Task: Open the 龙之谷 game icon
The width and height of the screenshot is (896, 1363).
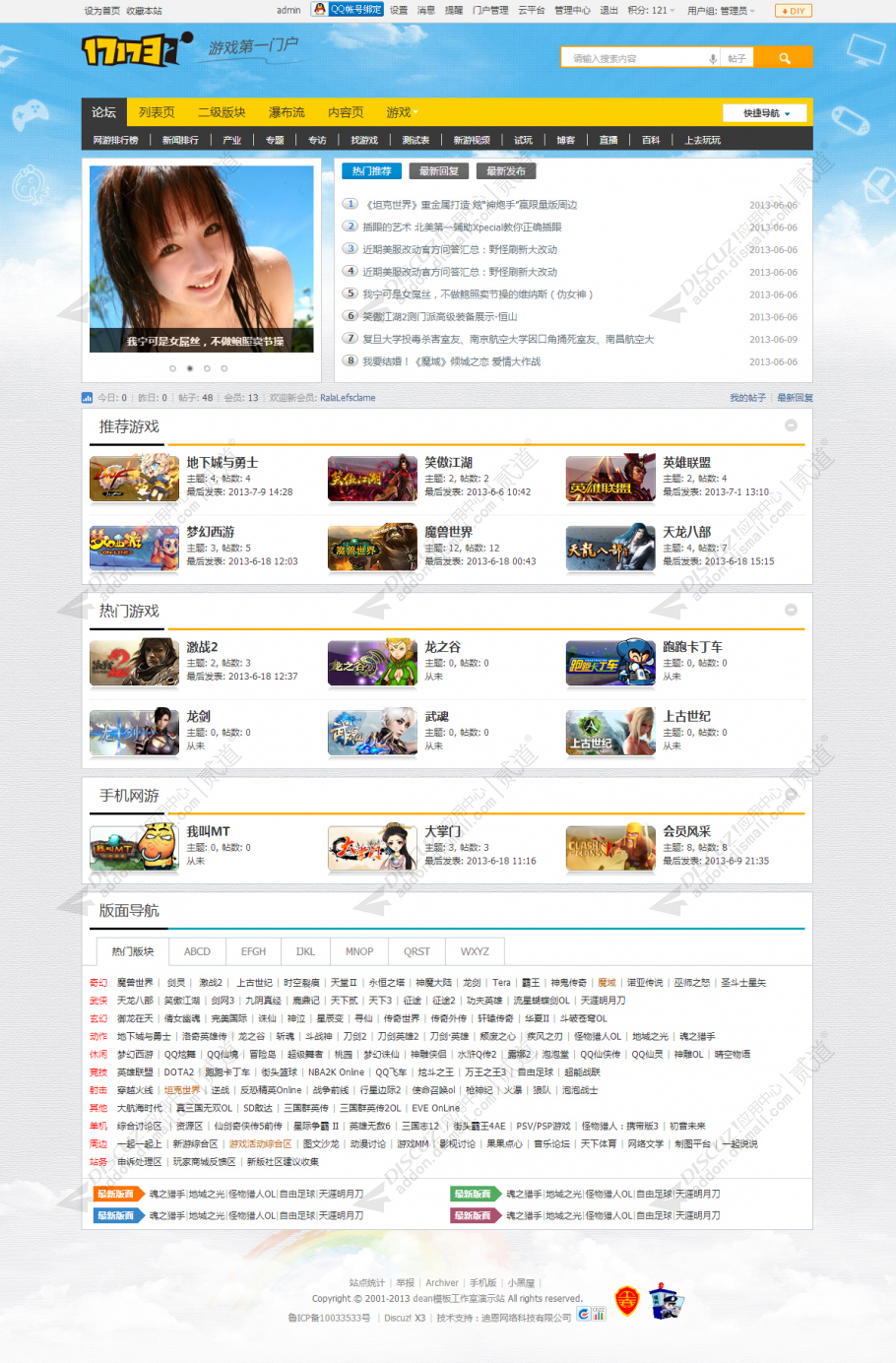Action: click(x=372, y=663)
